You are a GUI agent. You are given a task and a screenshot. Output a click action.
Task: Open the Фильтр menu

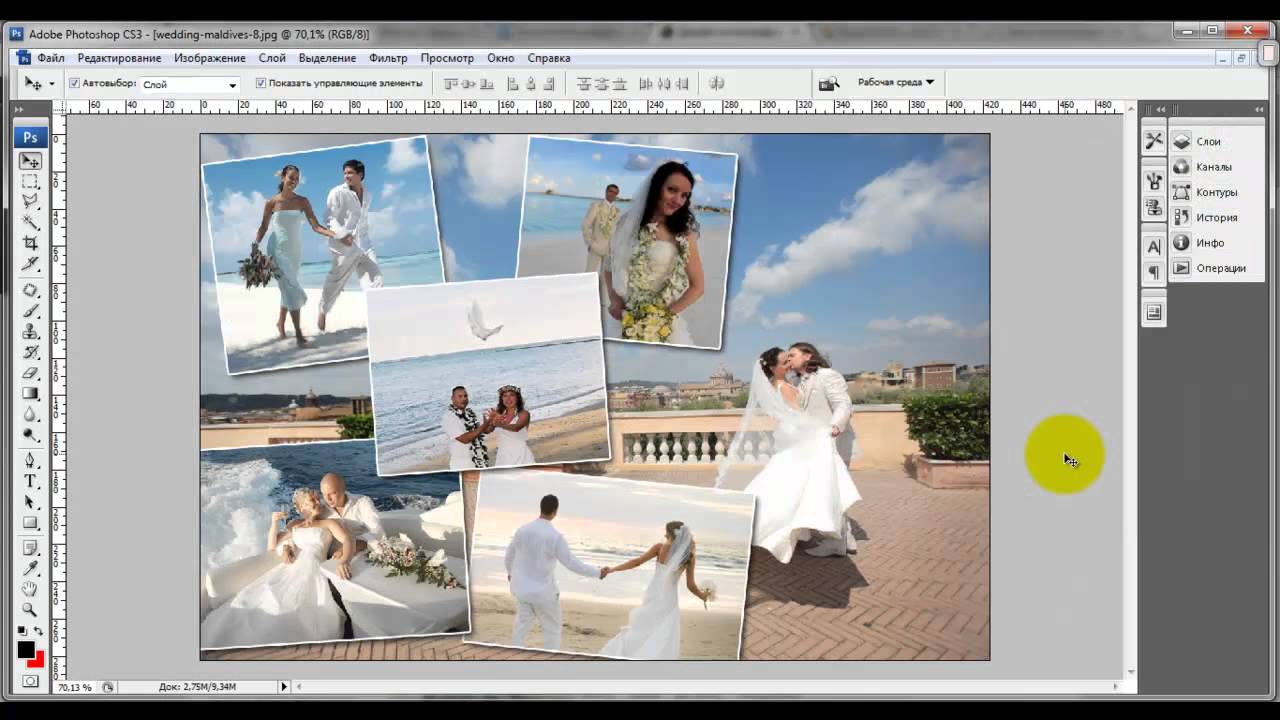point(388,58)
